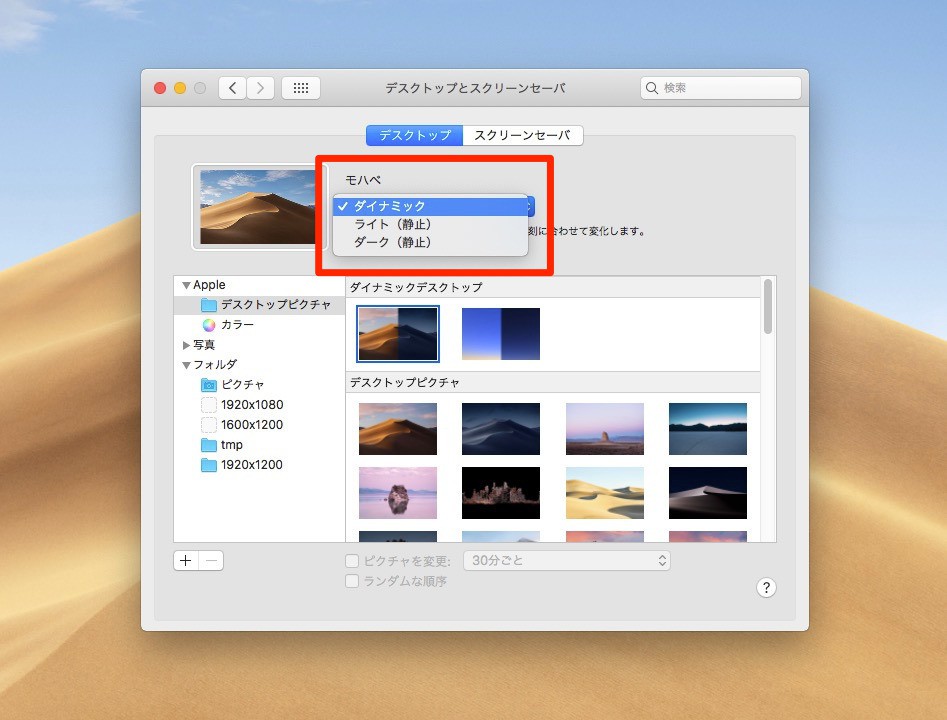This screenshot has height=720, width=947.
Task: Show all preferences grid button
Action: pos(301,88)
